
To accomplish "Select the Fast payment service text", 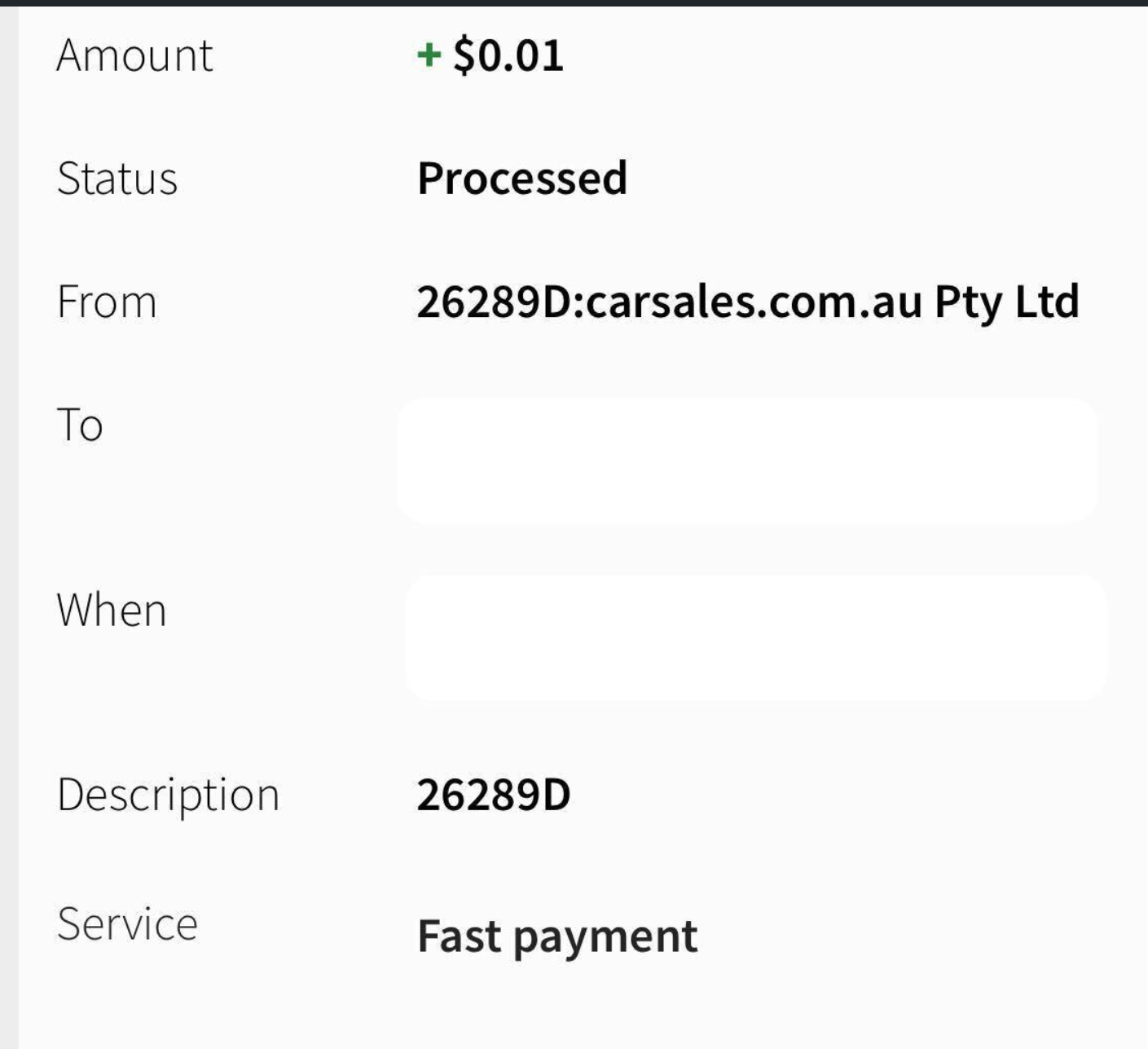I will click(557, 936).
